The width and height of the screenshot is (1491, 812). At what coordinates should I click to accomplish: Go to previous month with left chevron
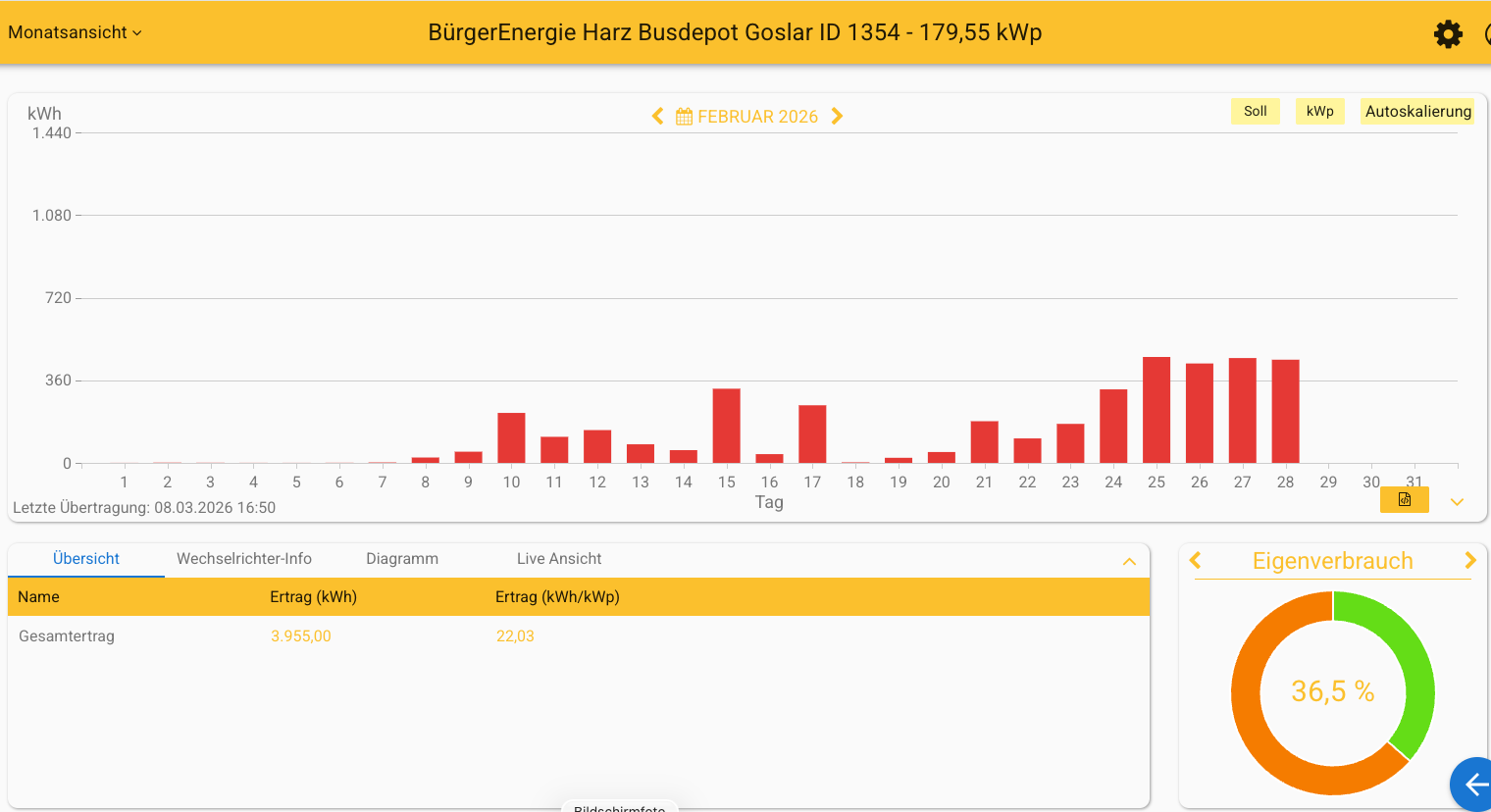point(657,116)
